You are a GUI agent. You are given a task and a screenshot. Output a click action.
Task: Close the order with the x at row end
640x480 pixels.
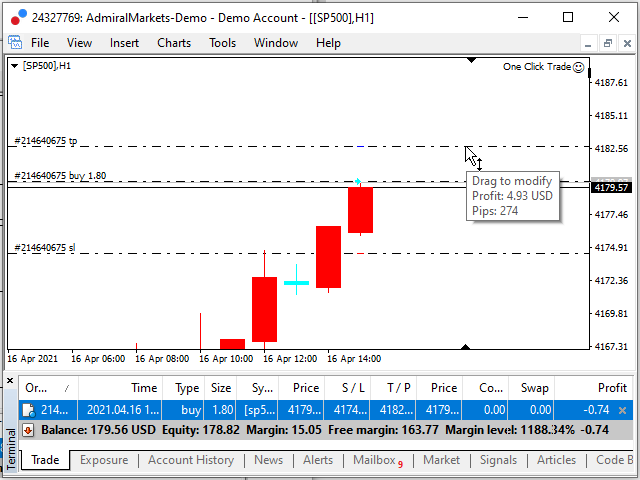click(x=622, y=410)
